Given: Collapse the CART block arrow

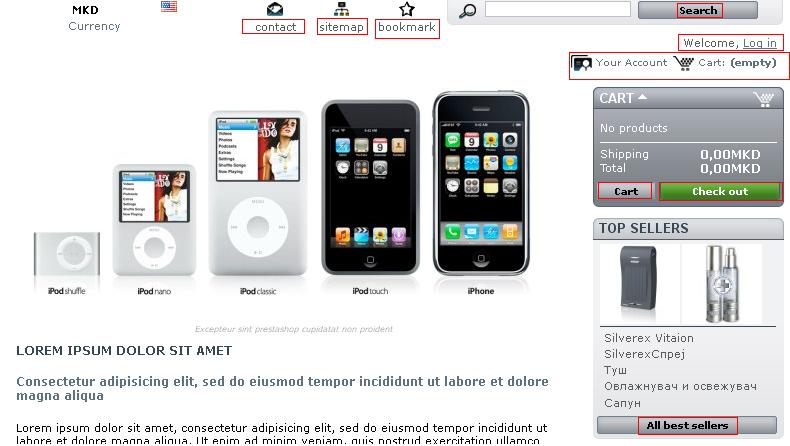Looking at the screenshot, I should (x=642, y=97).
